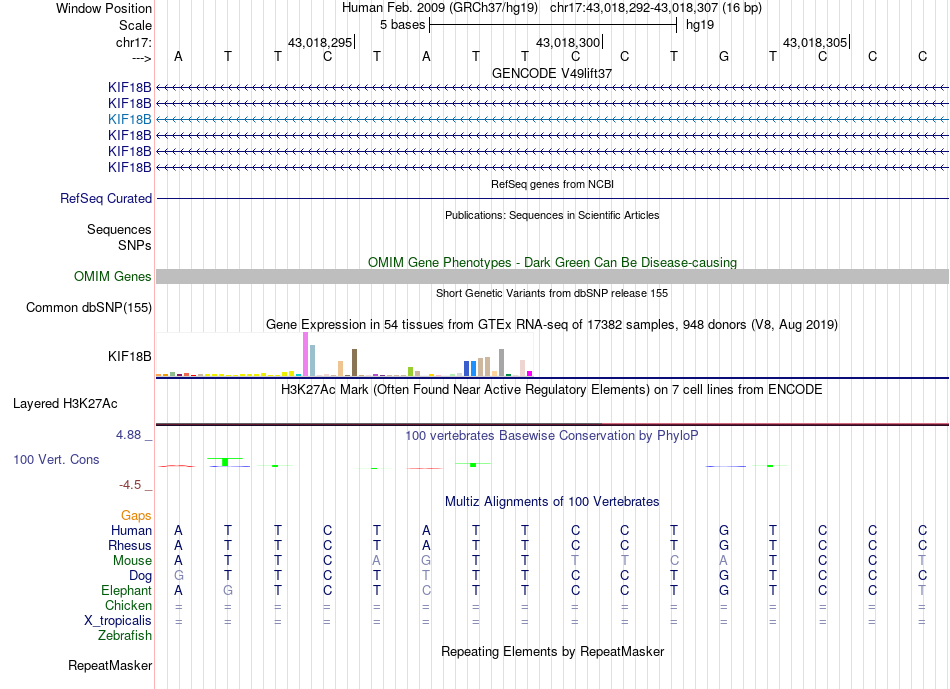This screenshot has width=950, height=689.
Task: Click the 43,018,295 ruler position
Action: click(x=320, y=42)
